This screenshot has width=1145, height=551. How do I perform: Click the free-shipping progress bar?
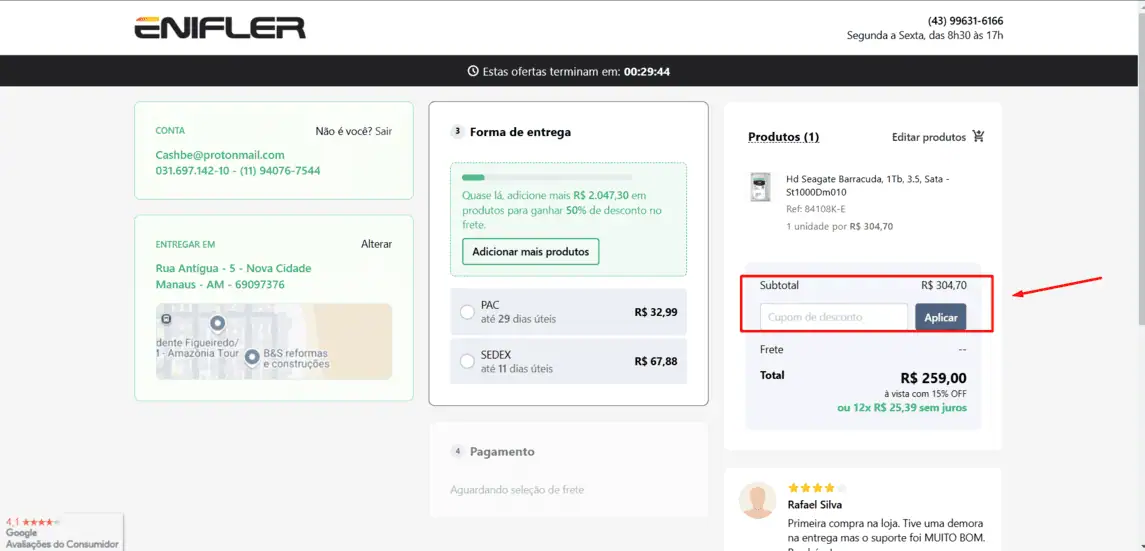pos(547,177)
